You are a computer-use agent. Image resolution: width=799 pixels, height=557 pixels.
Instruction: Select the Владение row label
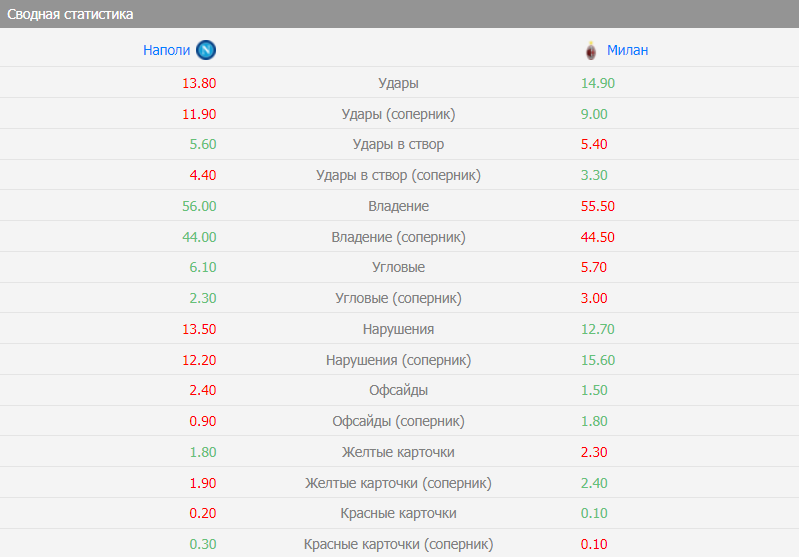coord(398,206)
